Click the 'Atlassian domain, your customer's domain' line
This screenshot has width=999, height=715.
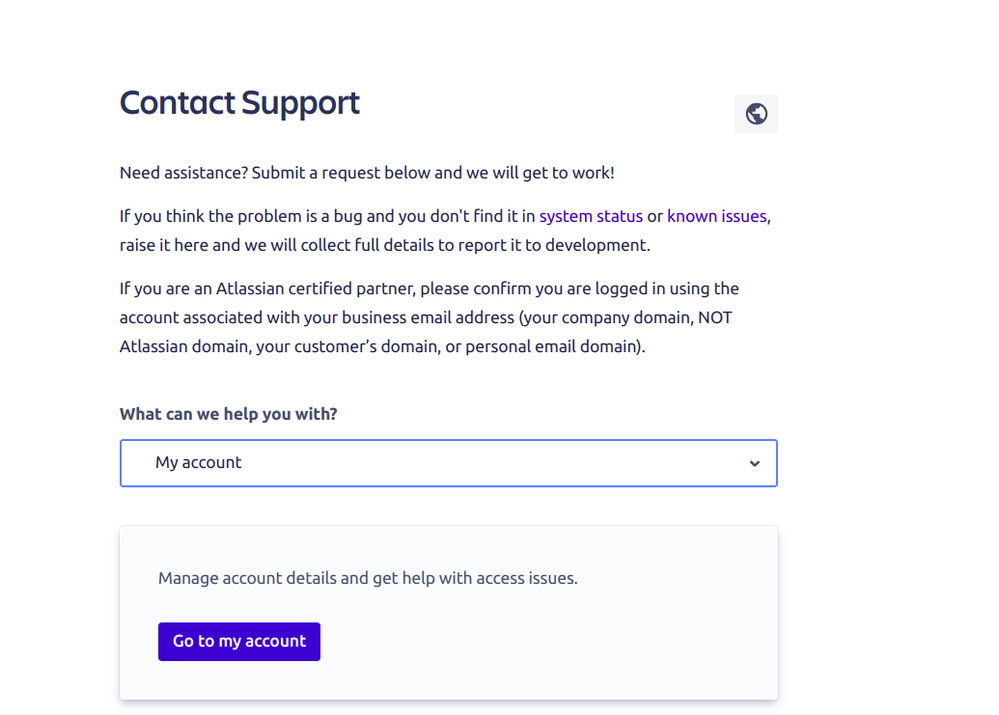click(x=382, y=347)
